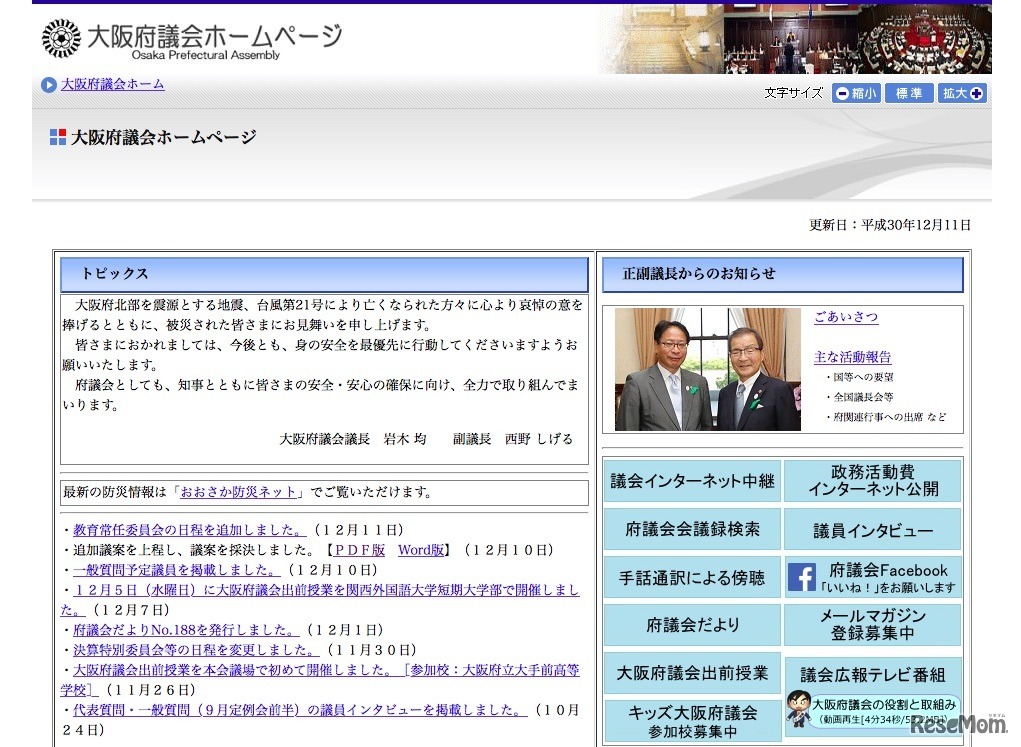
Task: Reset text size with 標準 button
Action: [909, 93]
